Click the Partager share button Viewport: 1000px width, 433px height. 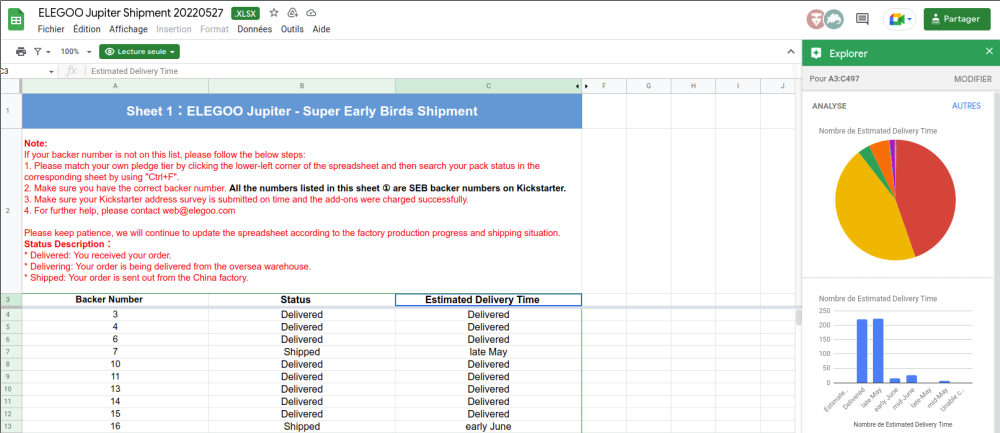point(955,19)
